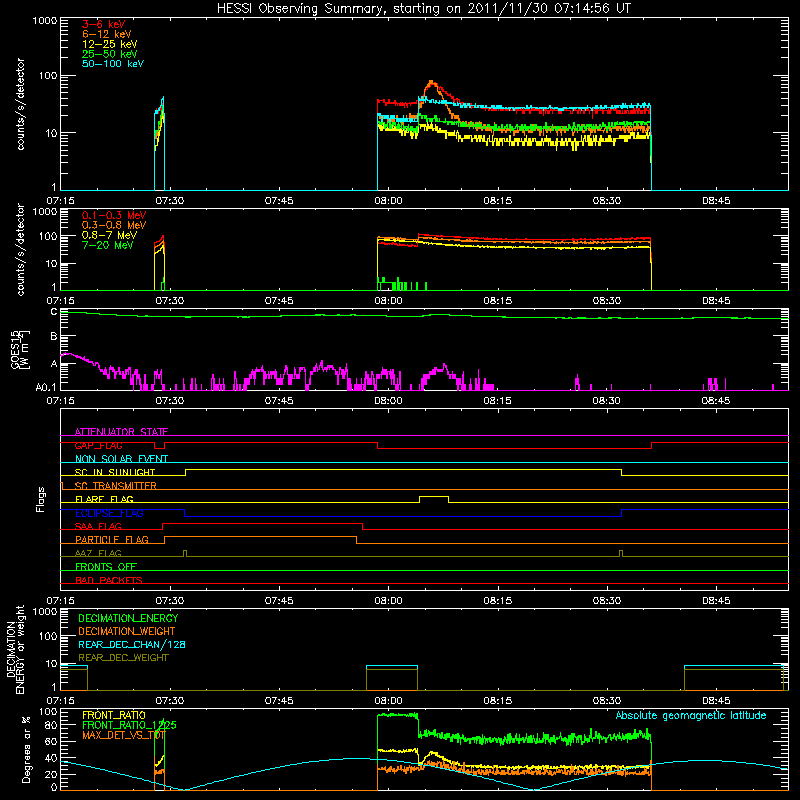Viewport: 800px width, 800px height.
Task: Select the FRONTS_OFF flag label
Action: 106,567
